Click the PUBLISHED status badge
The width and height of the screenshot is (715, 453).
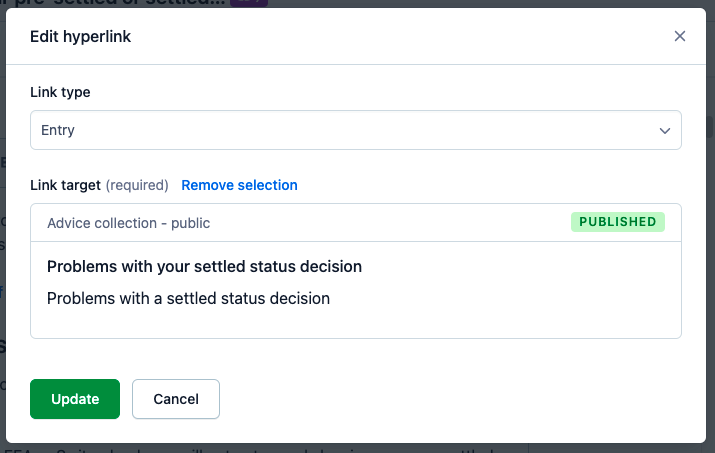click(x=617, y=222)
